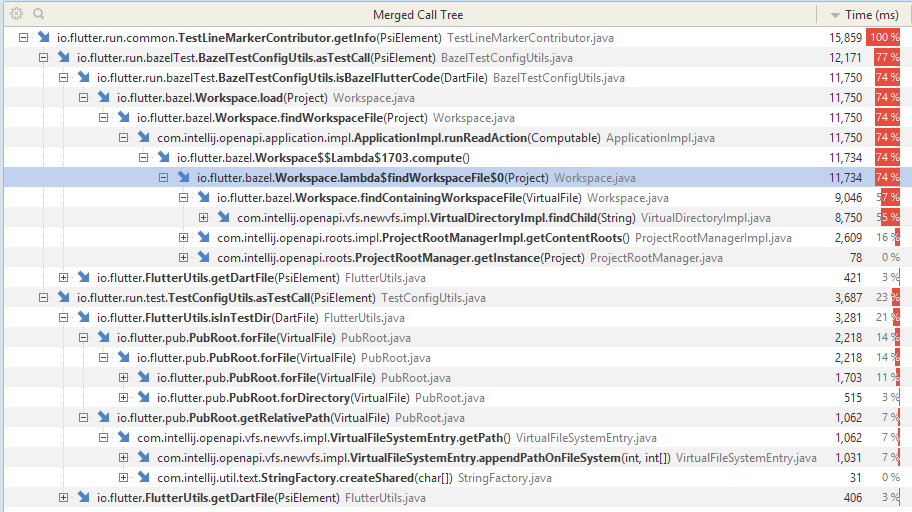Collapse the BazelTestConfigUtils.asTestCall node

click(43, 58)
